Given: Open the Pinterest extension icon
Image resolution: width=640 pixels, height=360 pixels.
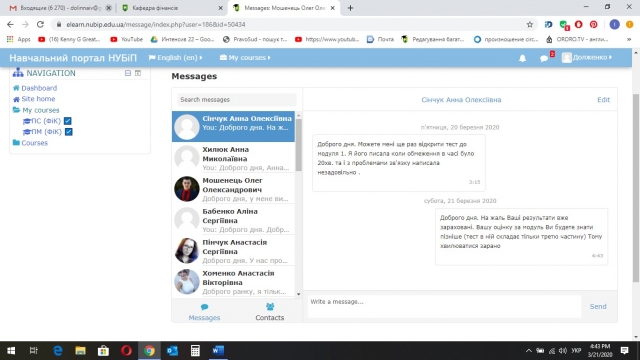Looking at the screenshot, I should pos(593,24).
